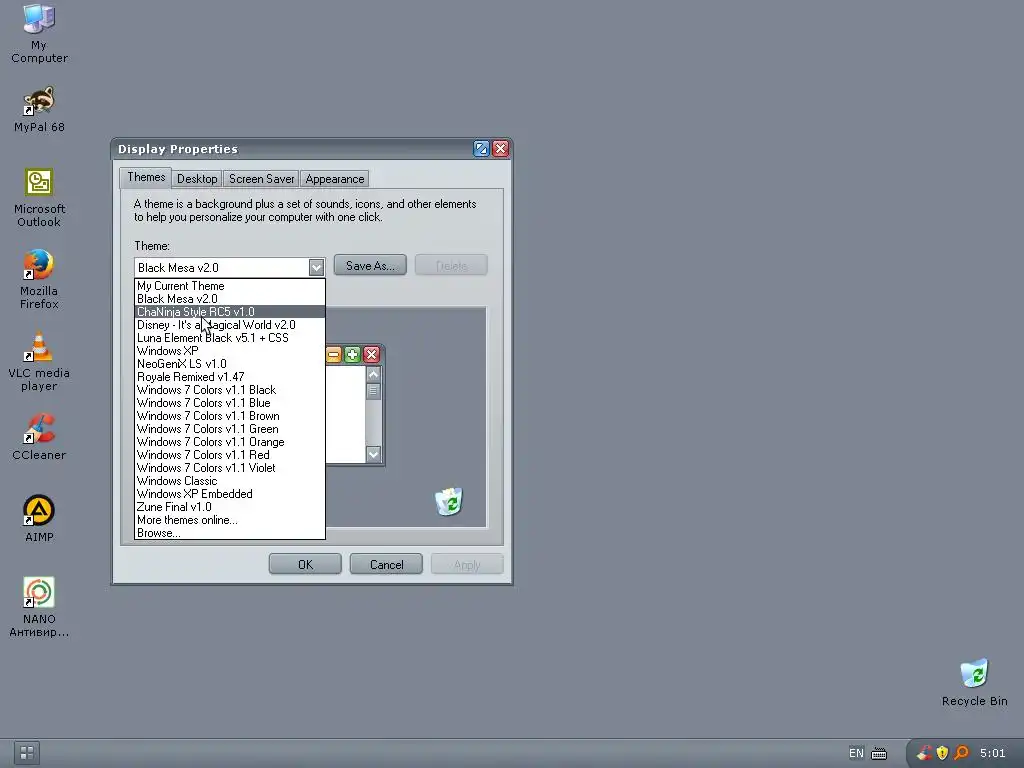Pick Windows 7 Colors v1.1 Red
1024x768 pixels.
click(x=230, y=455)
